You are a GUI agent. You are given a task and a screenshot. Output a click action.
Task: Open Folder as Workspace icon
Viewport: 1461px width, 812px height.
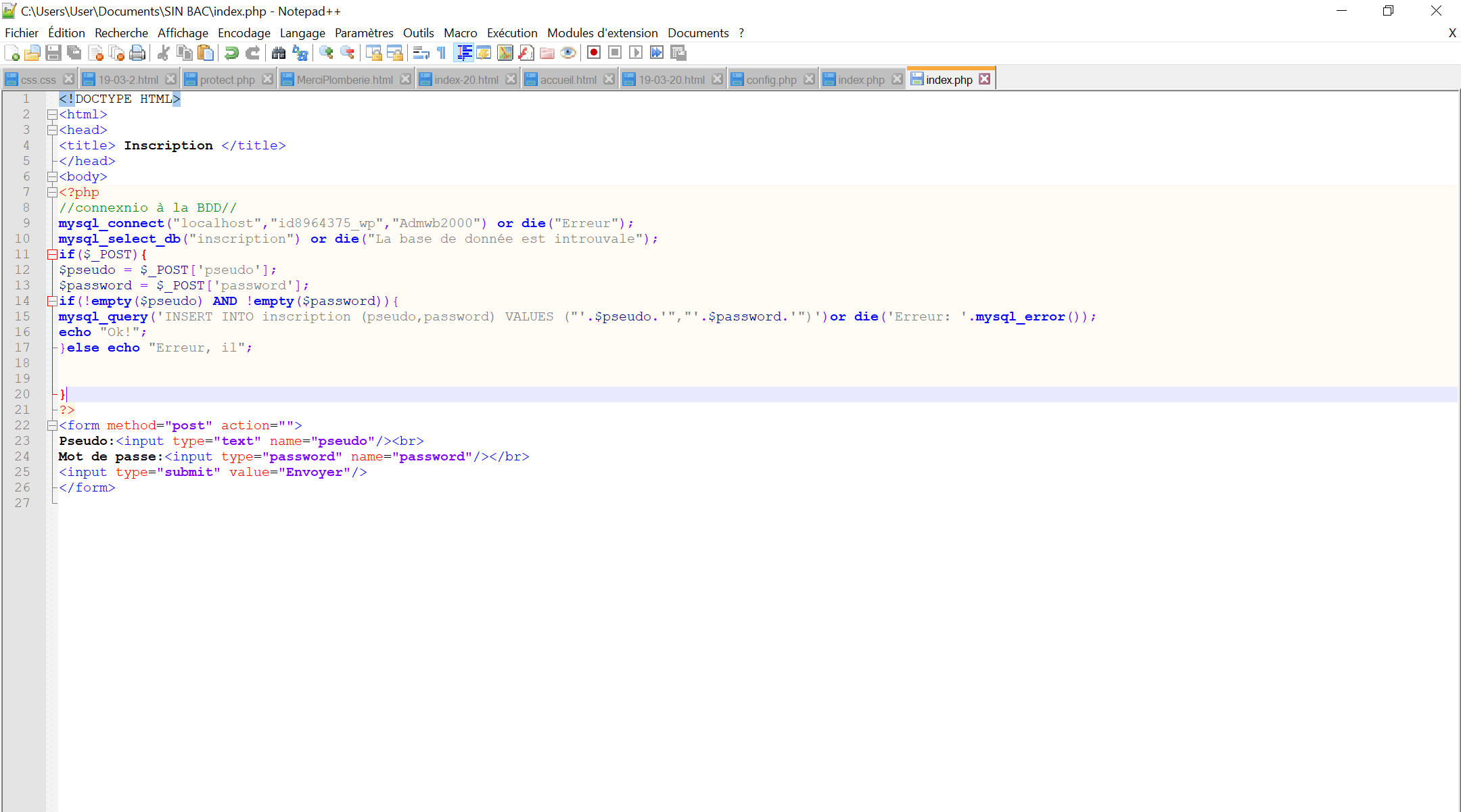pos(547,53)
